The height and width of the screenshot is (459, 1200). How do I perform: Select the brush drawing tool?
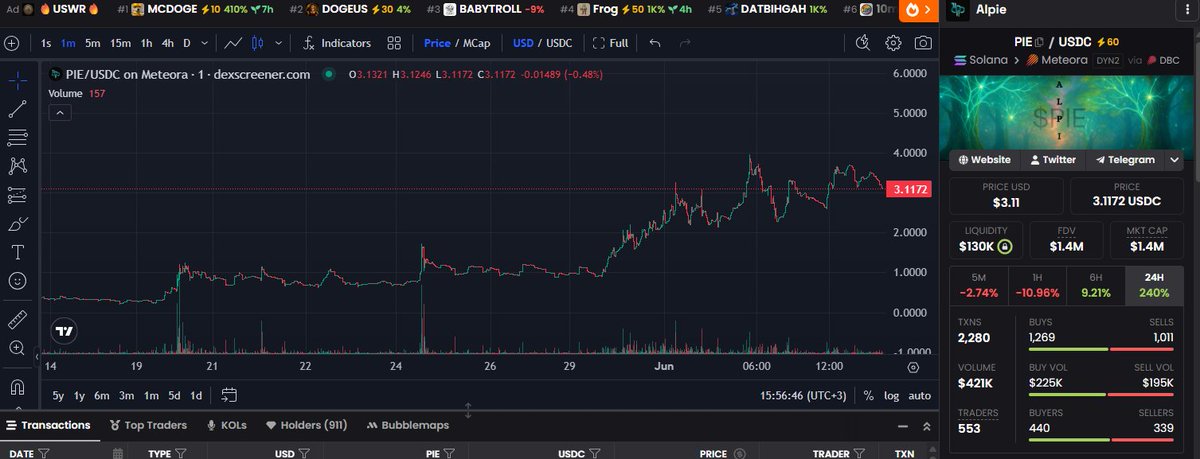click(18, 224)
